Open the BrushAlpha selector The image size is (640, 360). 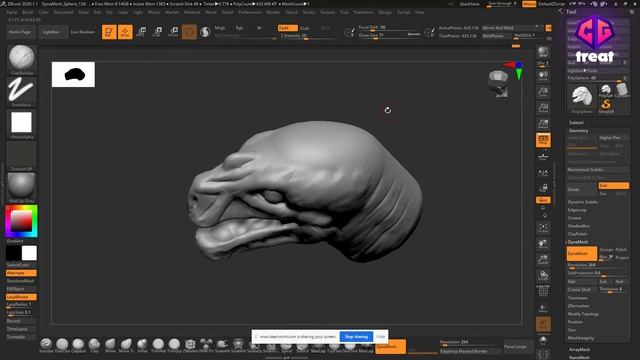(x=21, y=124)
